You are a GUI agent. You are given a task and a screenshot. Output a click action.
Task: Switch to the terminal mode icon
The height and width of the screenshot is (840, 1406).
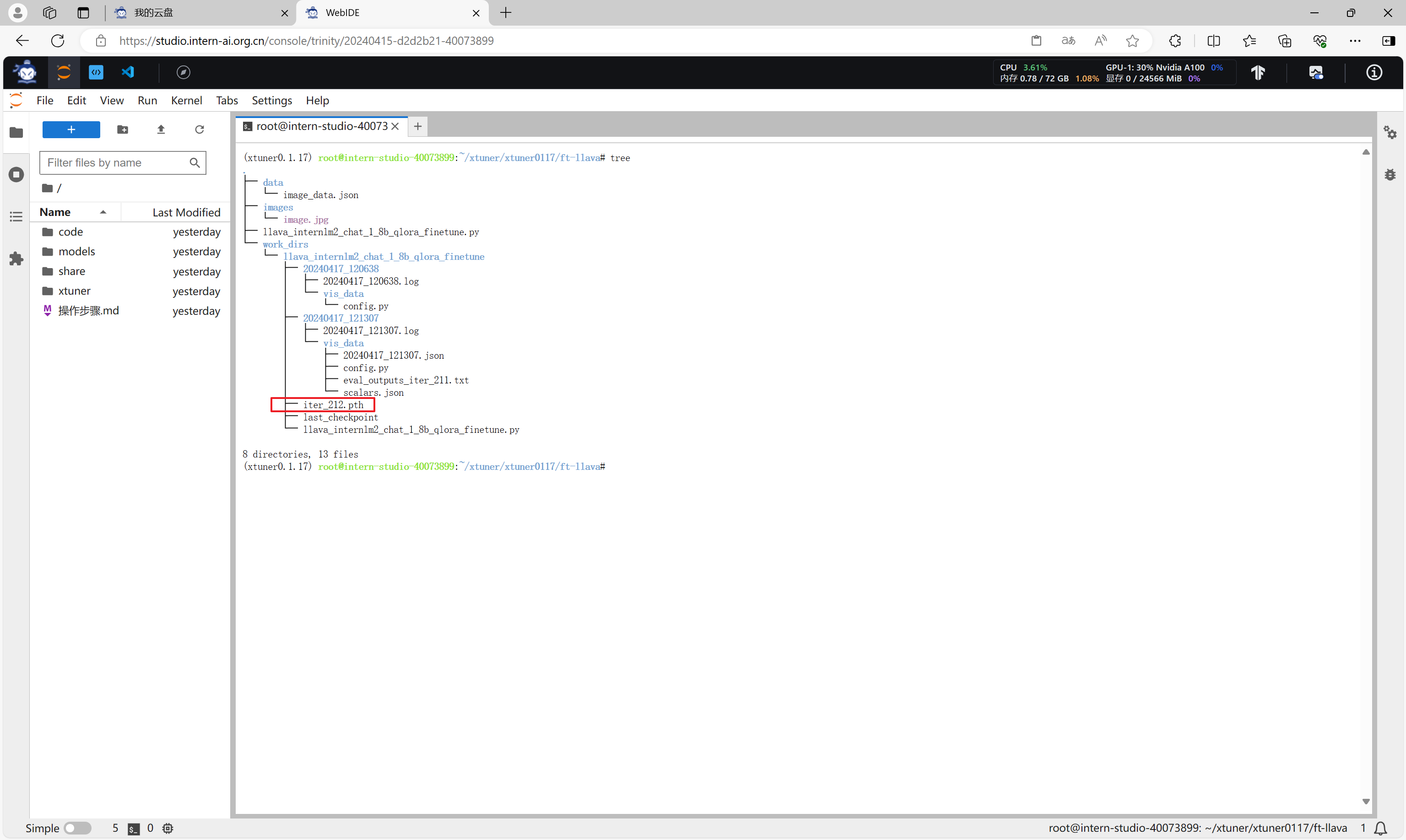coord(96,72)
